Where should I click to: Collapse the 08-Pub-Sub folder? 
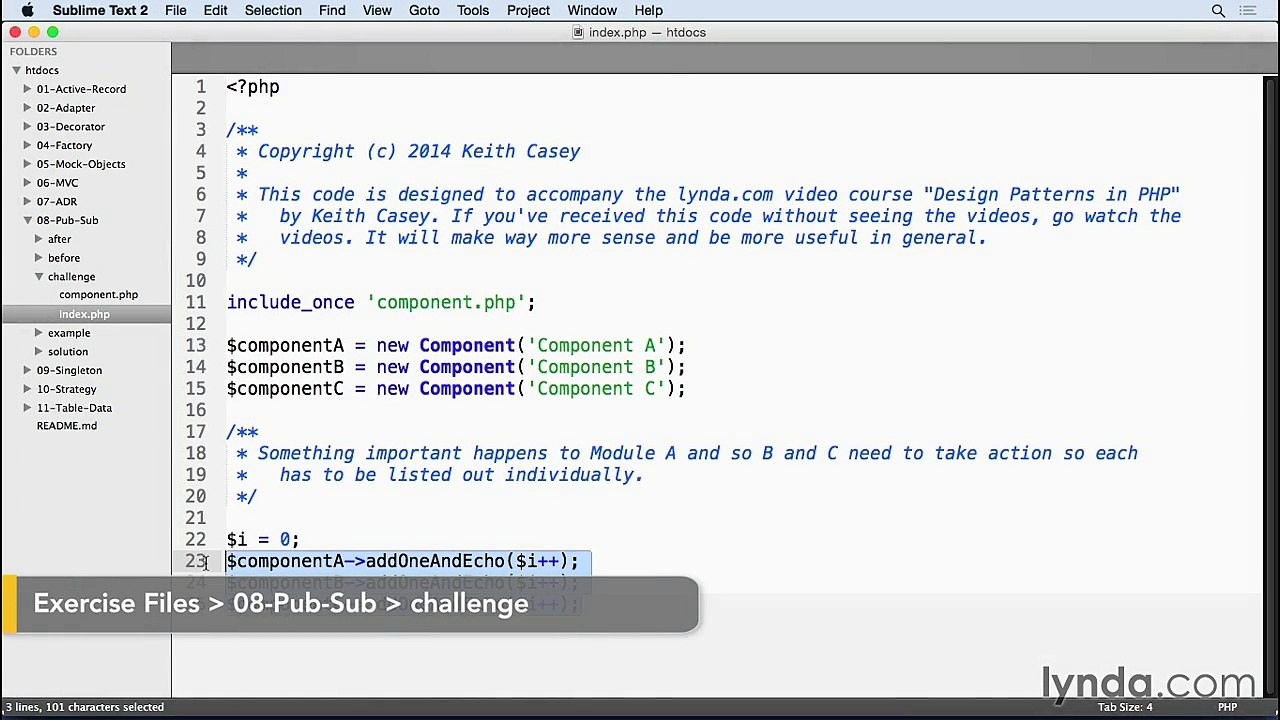[27, 220]
